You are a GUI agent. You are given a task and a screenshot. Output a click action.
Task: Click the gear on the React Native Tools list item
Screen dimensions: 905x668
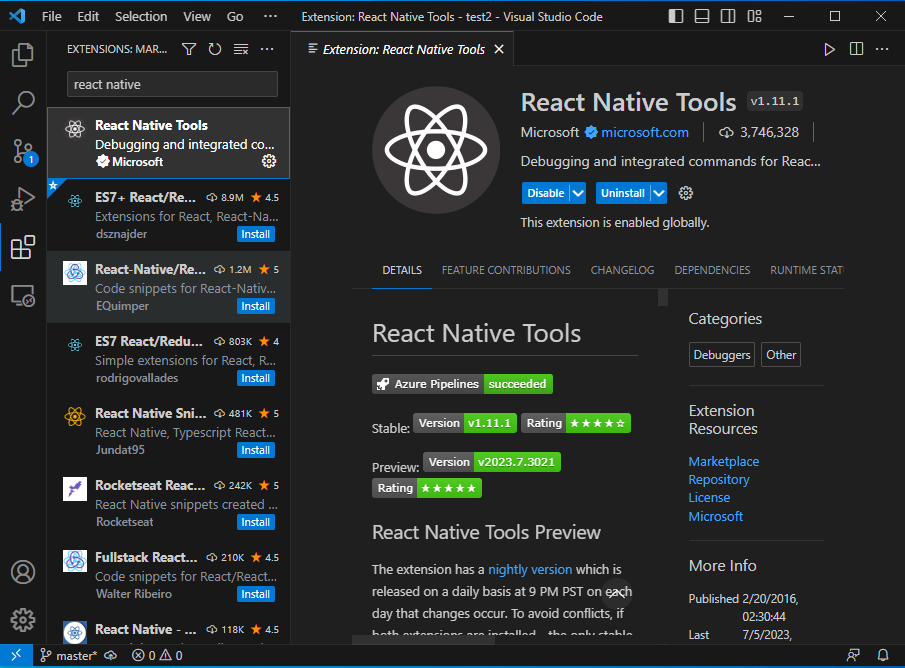(x=268, y=160)
